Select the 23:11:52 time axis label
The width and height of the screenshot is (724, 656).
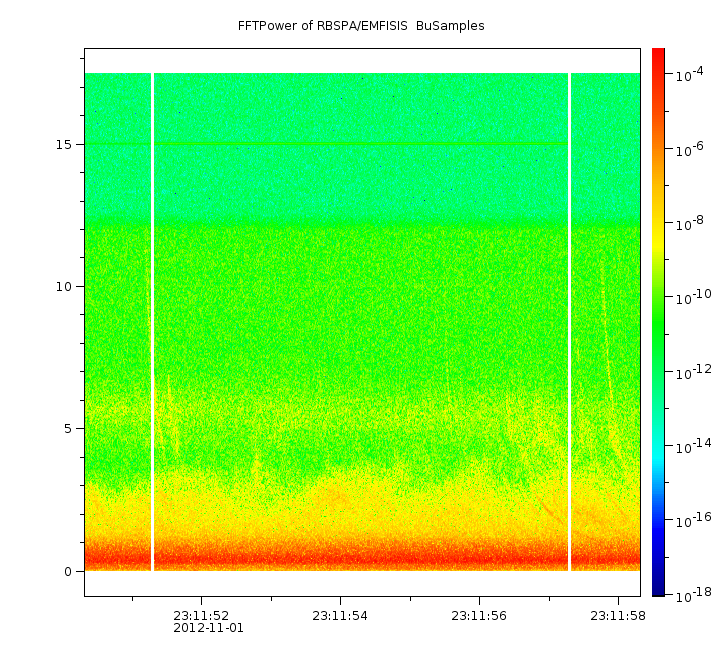(x=201, y=615)
